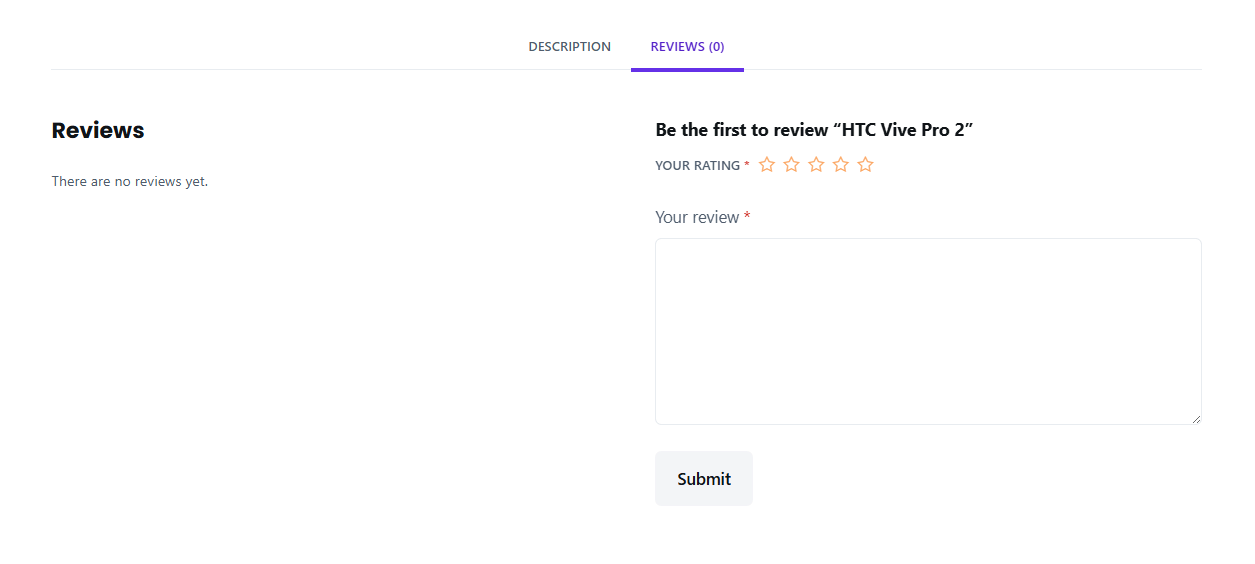The height and width of the screenshot is (564, 1255).
Task: Click the "Your review" field label
Action: tap(697, 217)
